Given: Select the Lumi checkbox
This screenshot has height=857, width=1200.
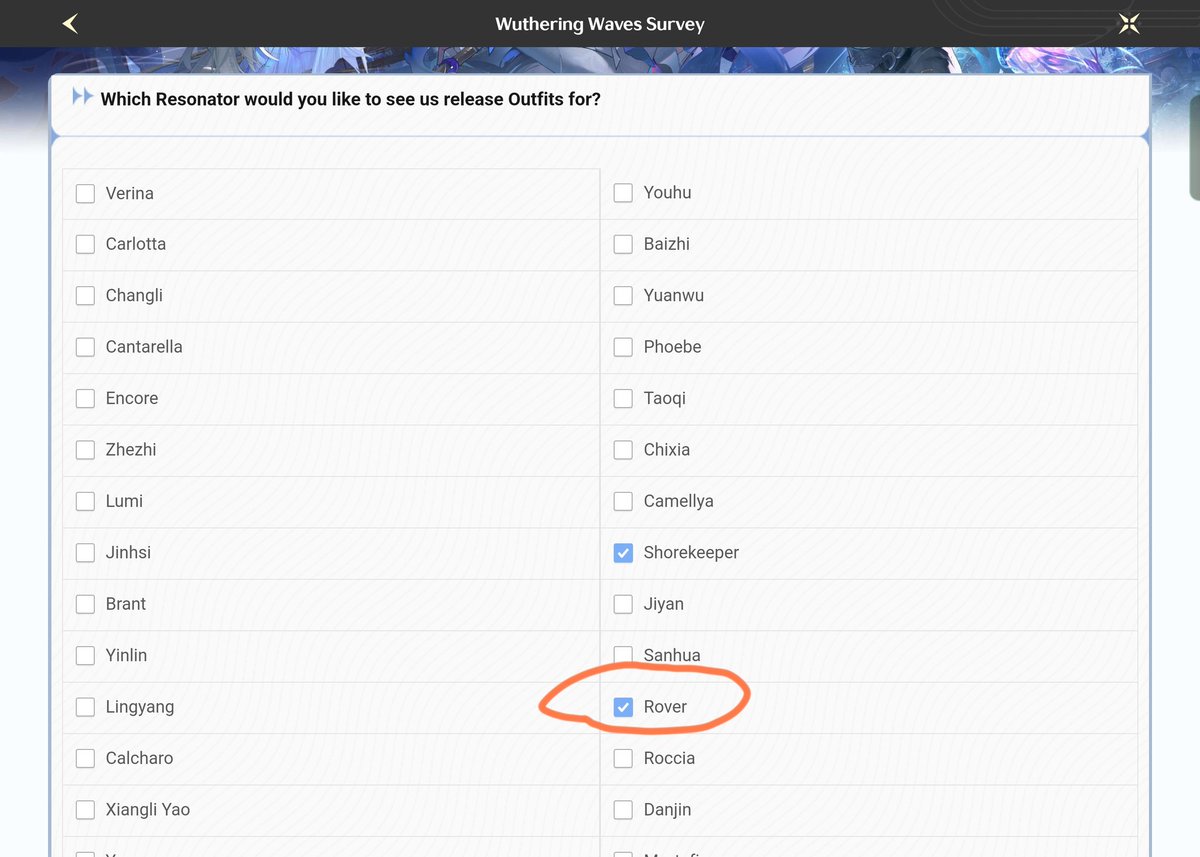Looking at the screenshot, I should pos(86,501).
